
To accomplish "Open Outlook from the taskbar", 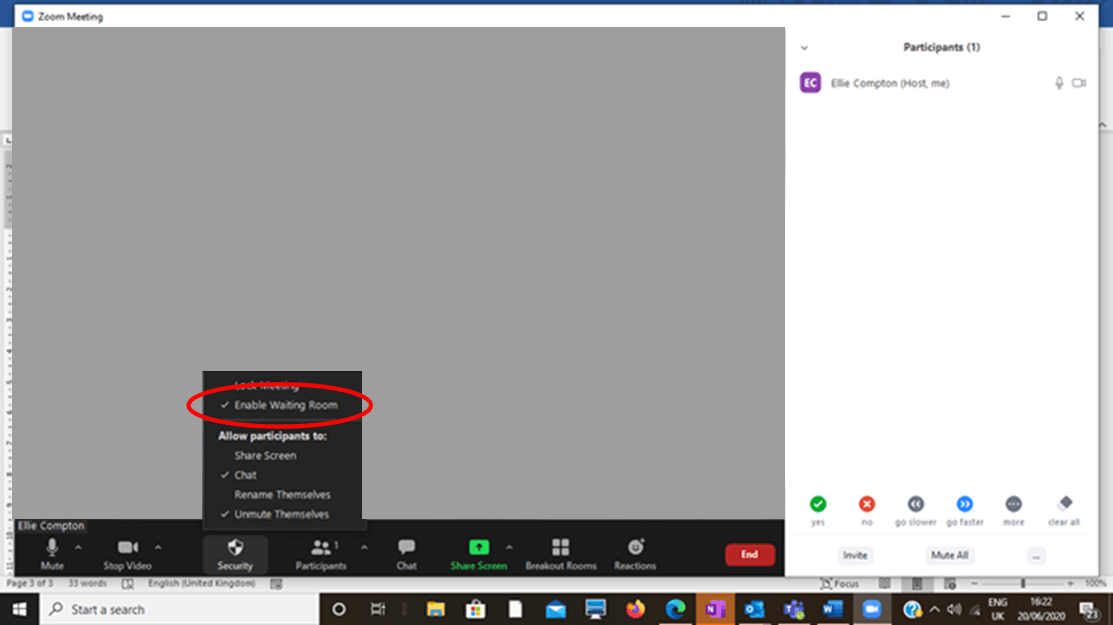I will (754, 609).
